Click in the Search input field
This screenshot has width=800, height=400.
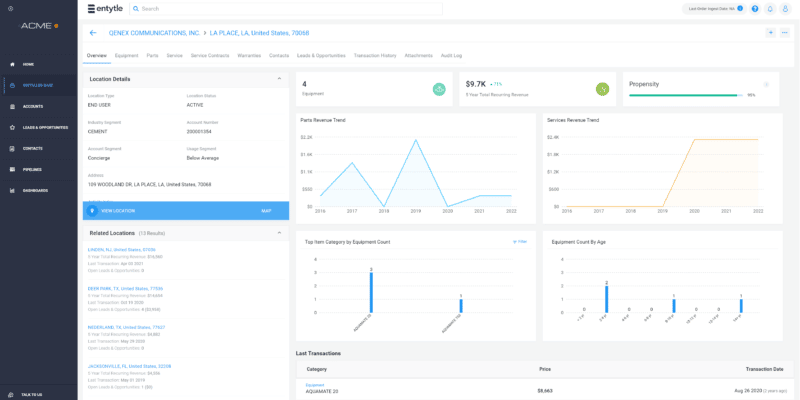(x=286, y=9)
